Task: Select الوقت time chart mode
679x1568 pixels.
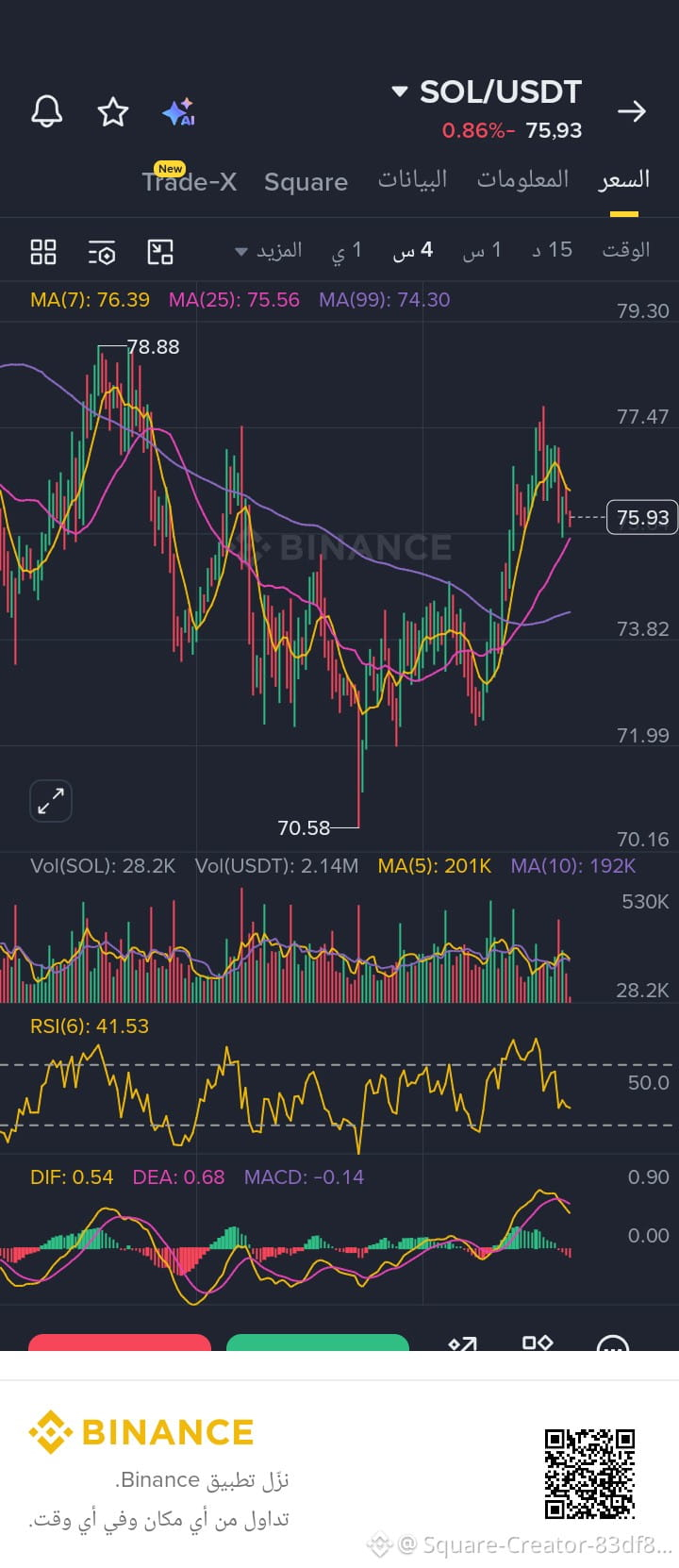Action: click(626, 250)
